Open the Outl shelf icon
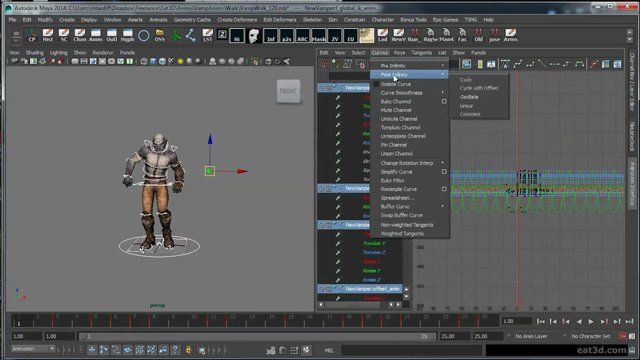Image resolution: width=640 pixels, height=360 pixels. click(111, 36)
